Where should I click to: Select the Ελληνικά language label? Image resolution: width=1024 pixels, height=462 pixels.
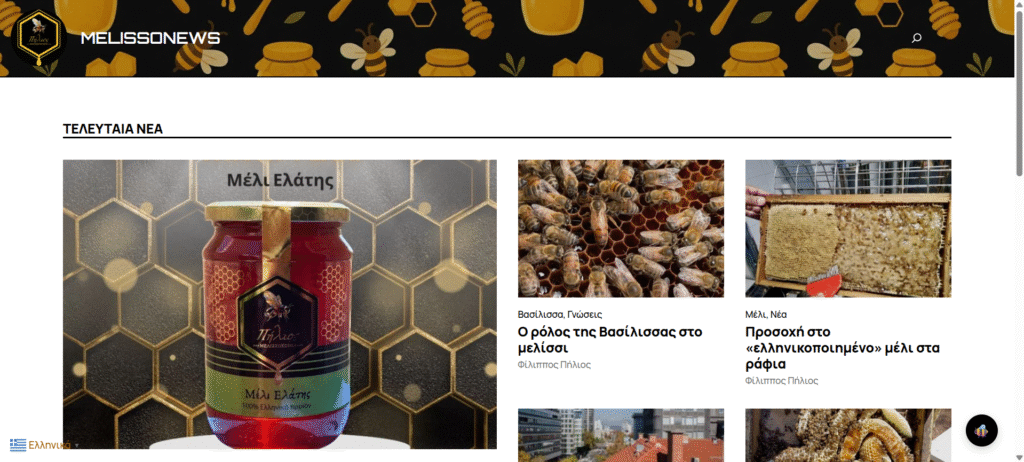[50, 445]
